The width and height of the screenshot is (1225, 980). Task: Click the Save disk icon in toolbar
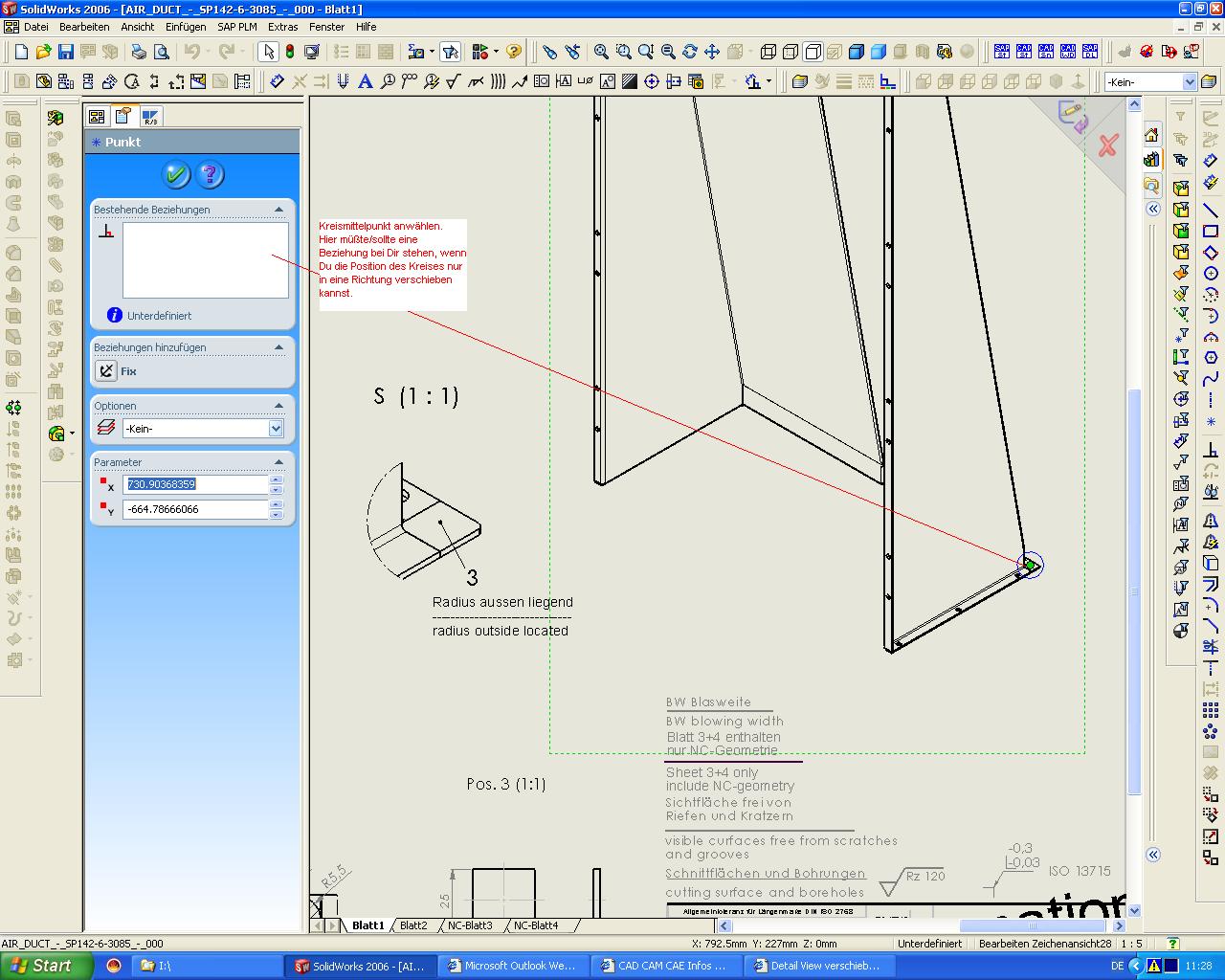pos(66,52)
